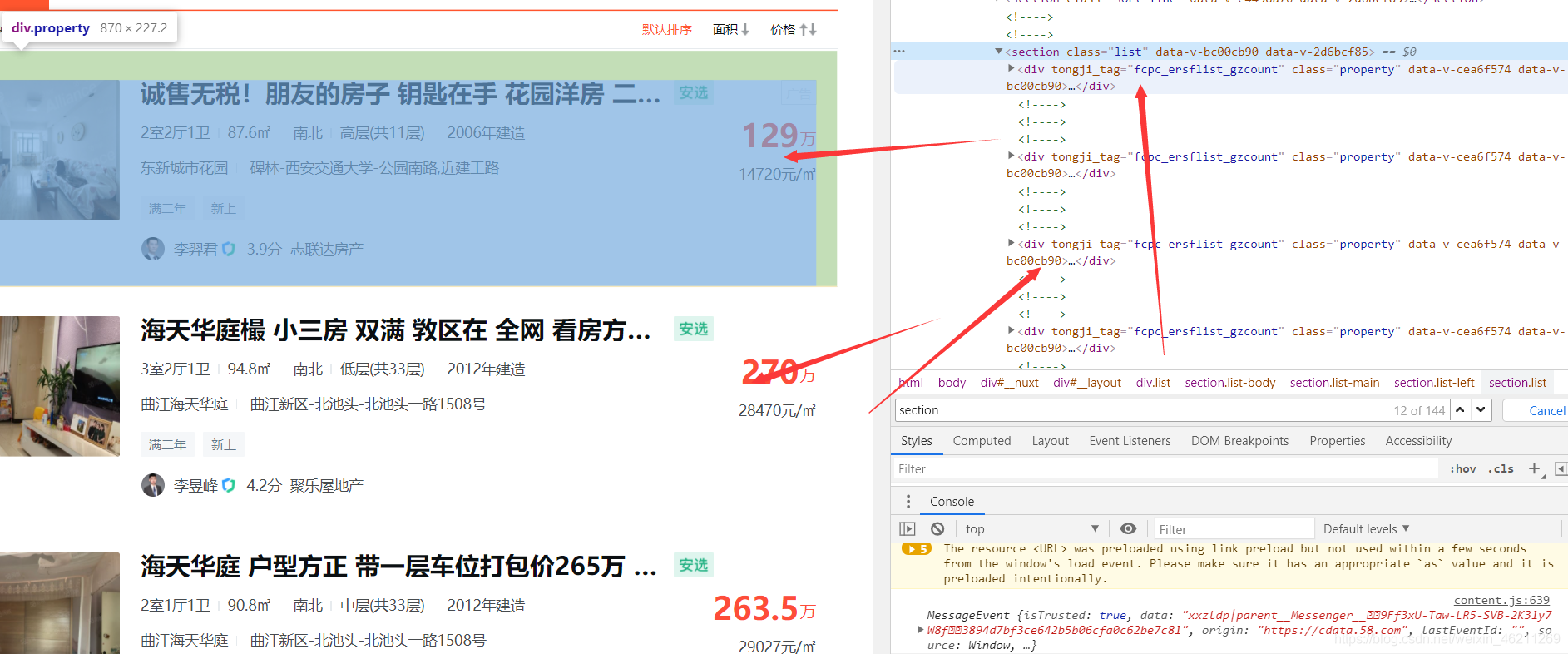Expand the grouped 5 warning messages
1568x654 pixels.
point(916,549)
